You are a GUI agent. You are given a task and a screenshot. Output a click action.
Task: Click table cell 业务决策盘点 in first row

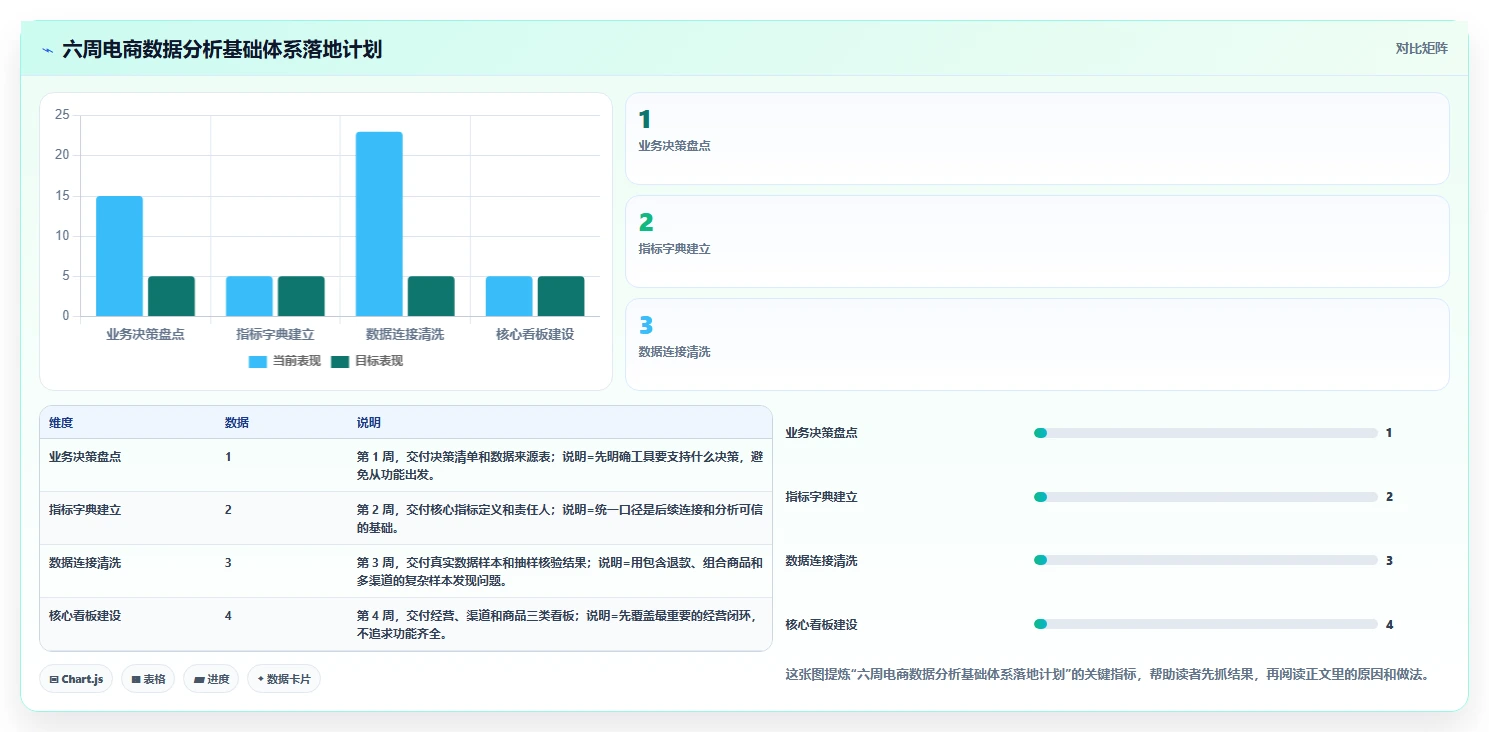85,456
